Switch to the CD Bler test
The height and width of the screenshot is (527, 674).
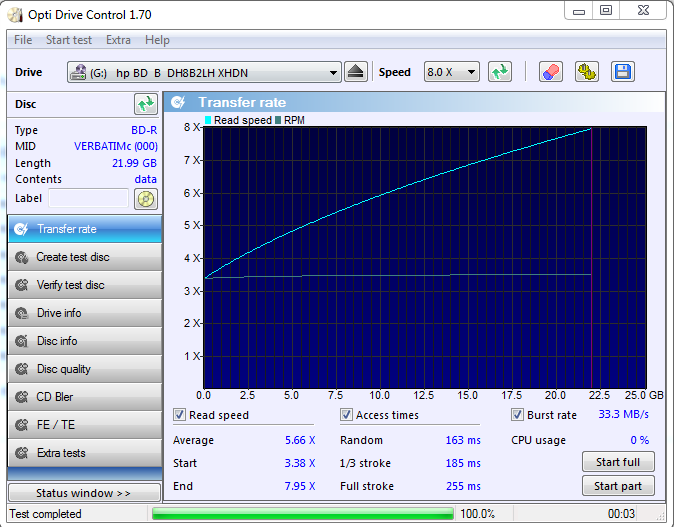tap(85, 397)
